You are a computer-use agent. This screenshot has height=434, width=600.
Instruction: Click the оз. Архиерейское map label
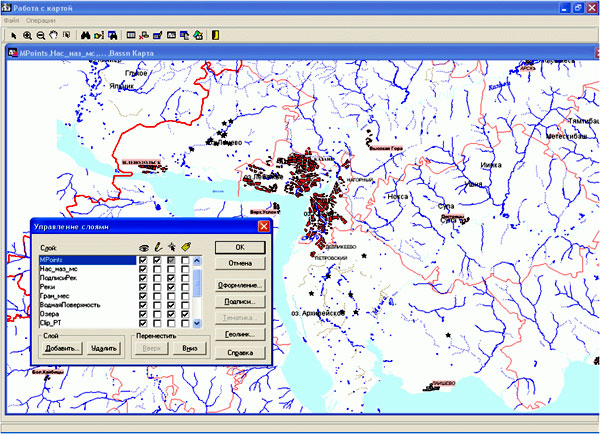click(x=318, y=313)
